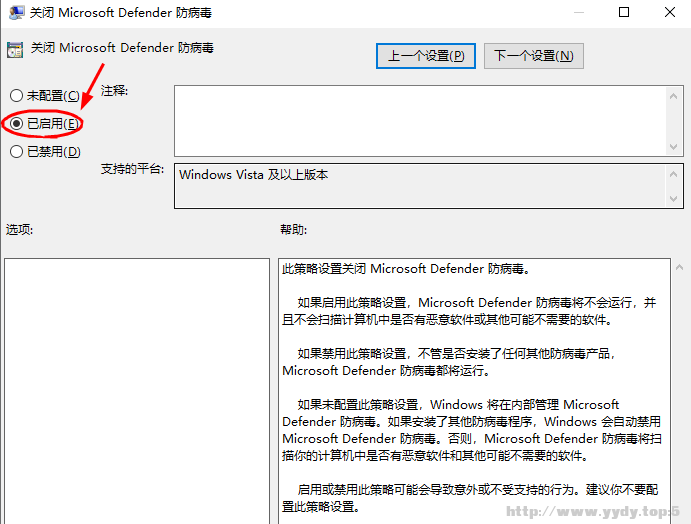
Task: Close the policy settings window
Action: (x=670, y=12)
